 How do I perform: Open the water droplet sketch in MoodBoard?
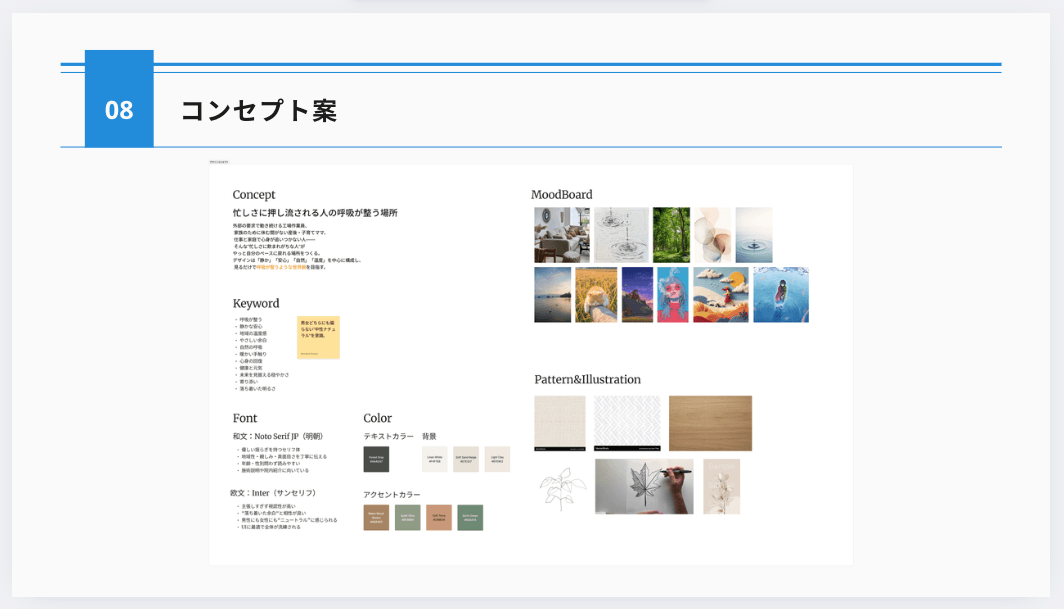click(x=619, y=234)
